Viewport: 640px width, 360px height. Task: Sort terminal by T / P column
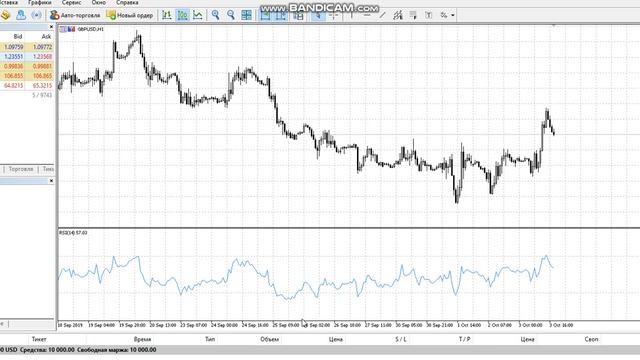[x=464, y=339]
